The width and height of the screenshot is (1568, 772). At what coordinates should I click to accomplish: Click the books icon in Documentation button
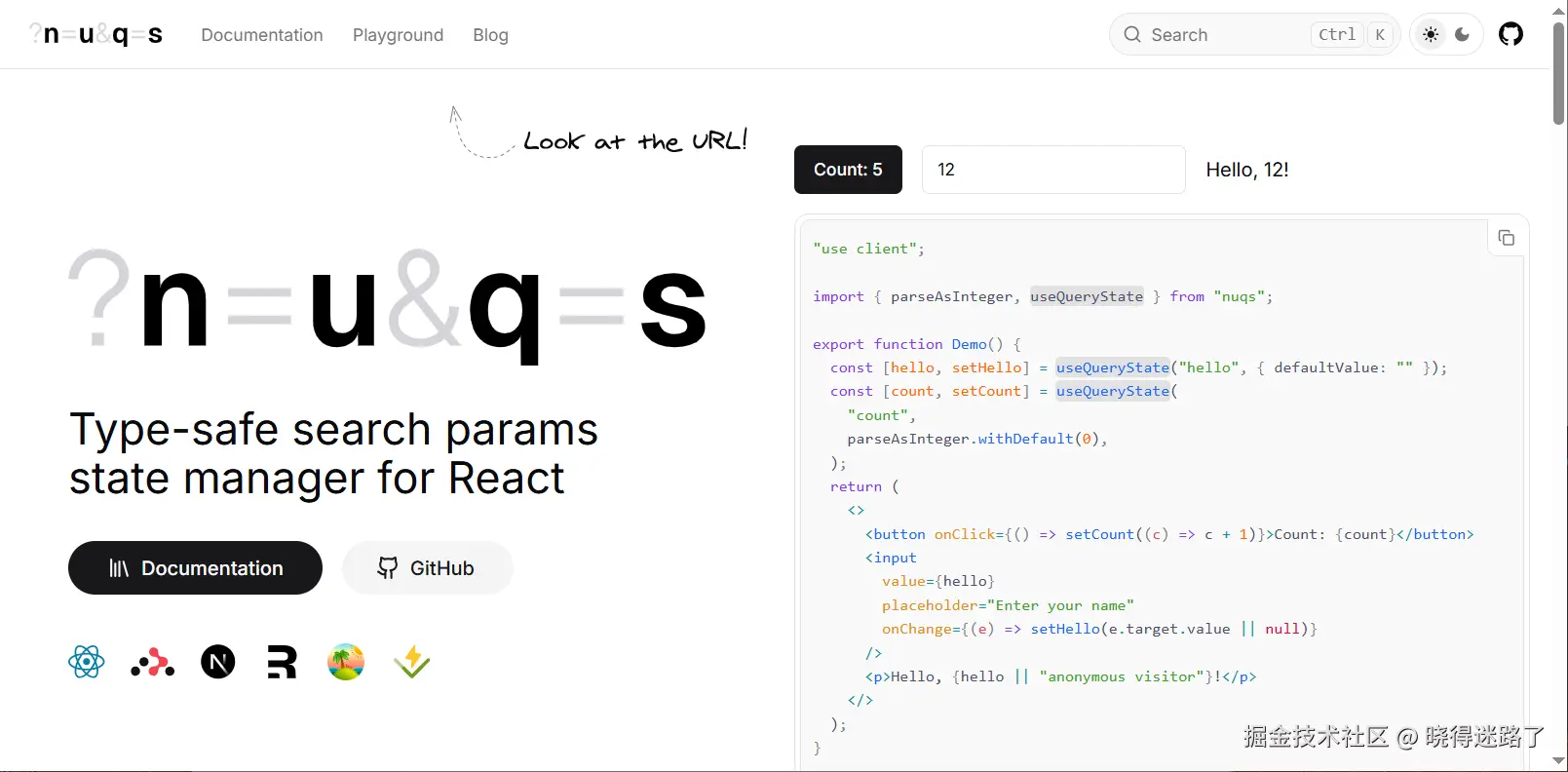point(119,568)
